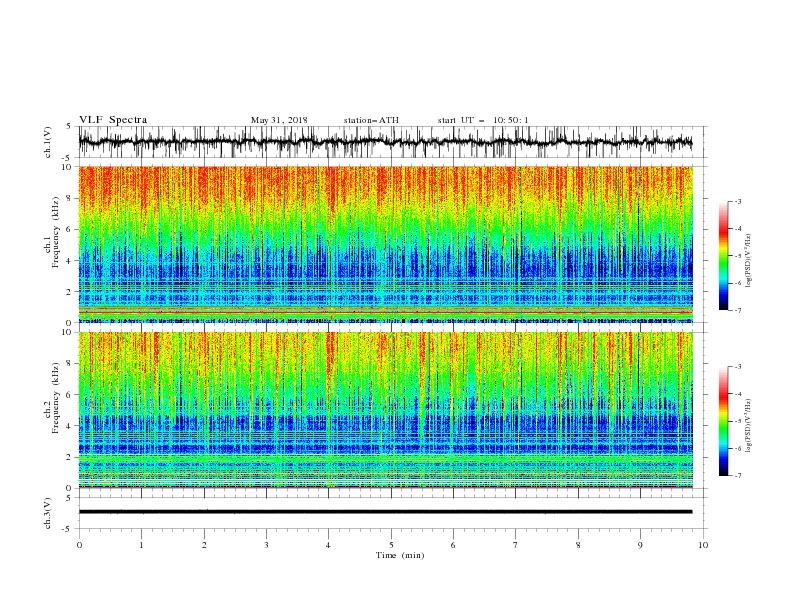The image size is (792, 612).
Task: Click tick label "8" on the time axis
Action: (578, 545)
